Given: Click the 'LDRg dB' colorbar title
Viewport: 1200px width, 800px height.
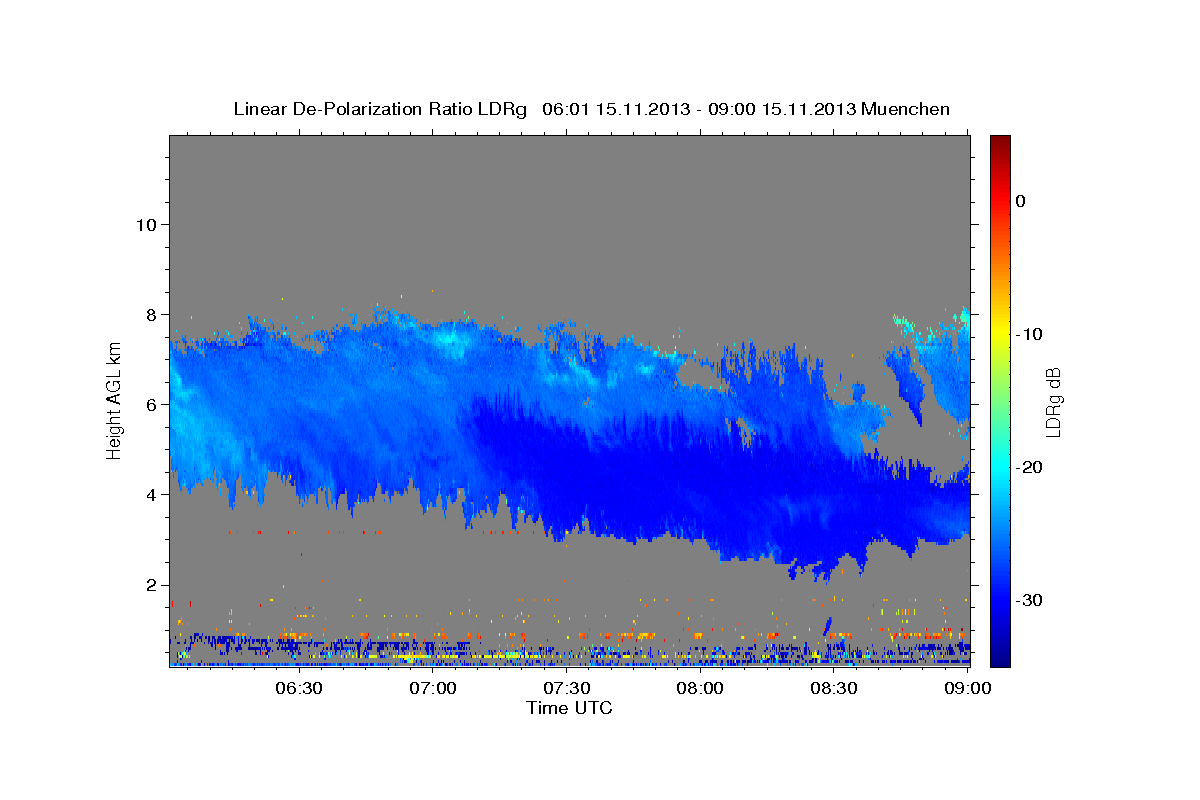Looking at the screenshot, I should [1053, 401].
